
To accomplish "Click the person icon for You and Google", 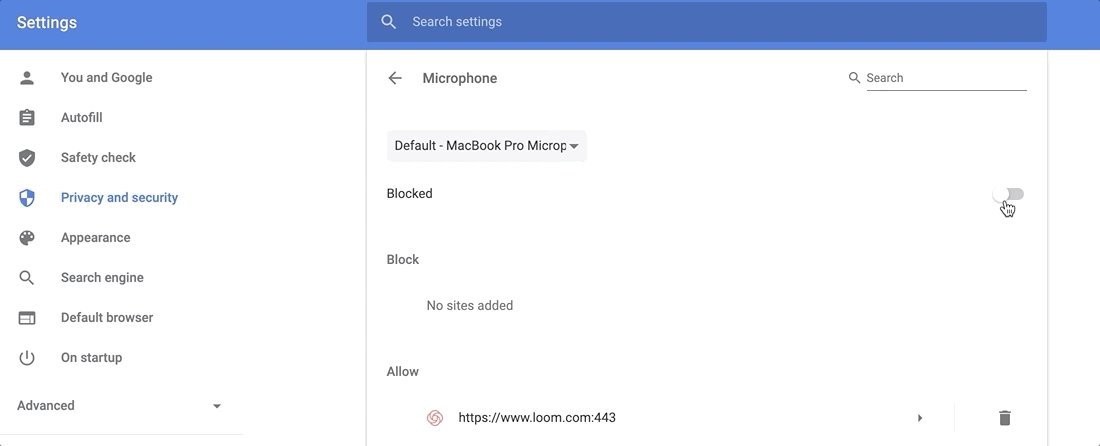I will pyautogui.click(x=27, y=78).
